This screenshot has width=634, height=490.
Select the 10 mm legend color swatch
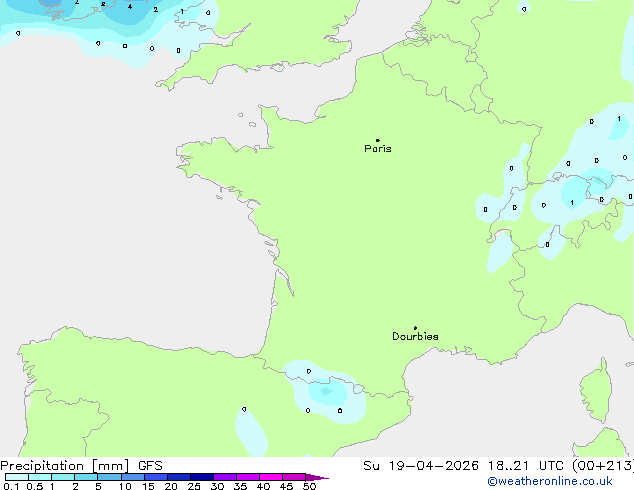click(133, 477)
